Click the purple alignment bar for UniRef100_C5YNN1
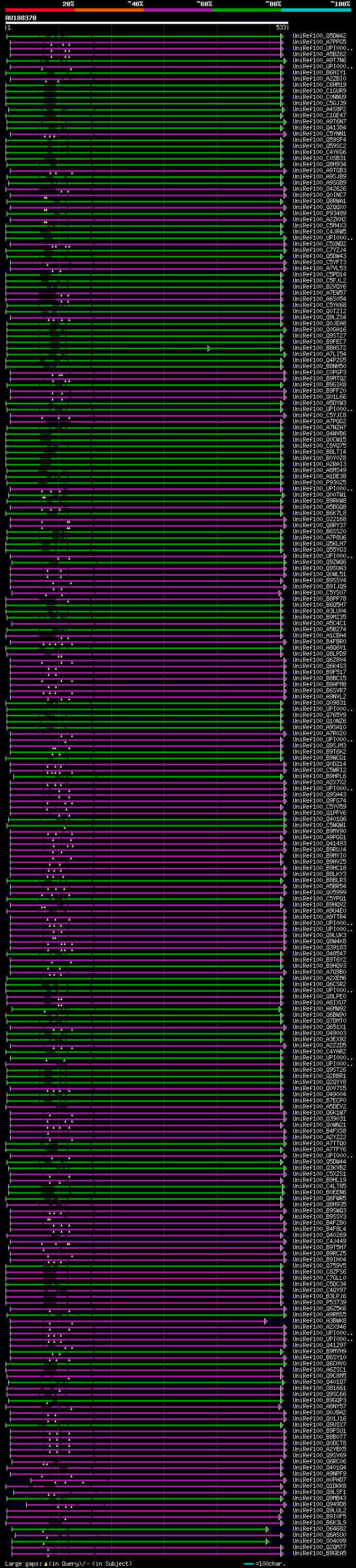 (x=147, y=135)
